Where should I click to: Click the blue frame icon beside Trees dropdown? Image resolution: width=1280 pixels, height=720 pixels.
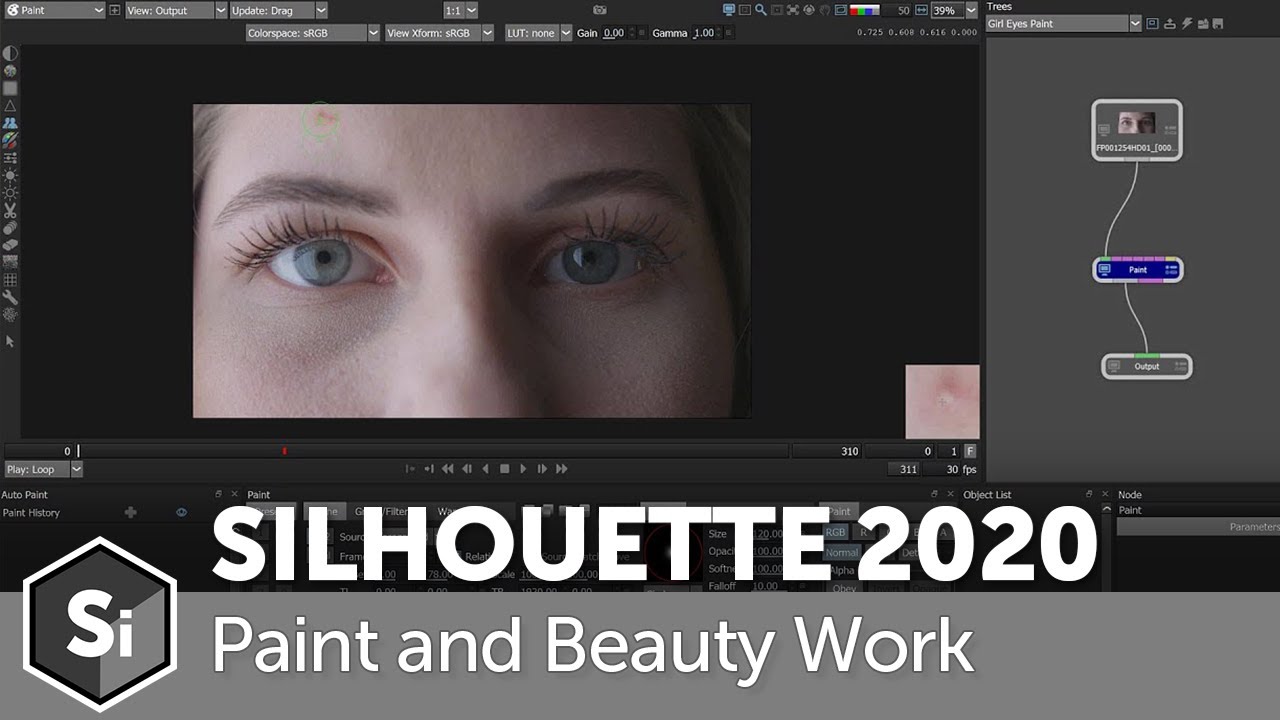point(1153,23)
